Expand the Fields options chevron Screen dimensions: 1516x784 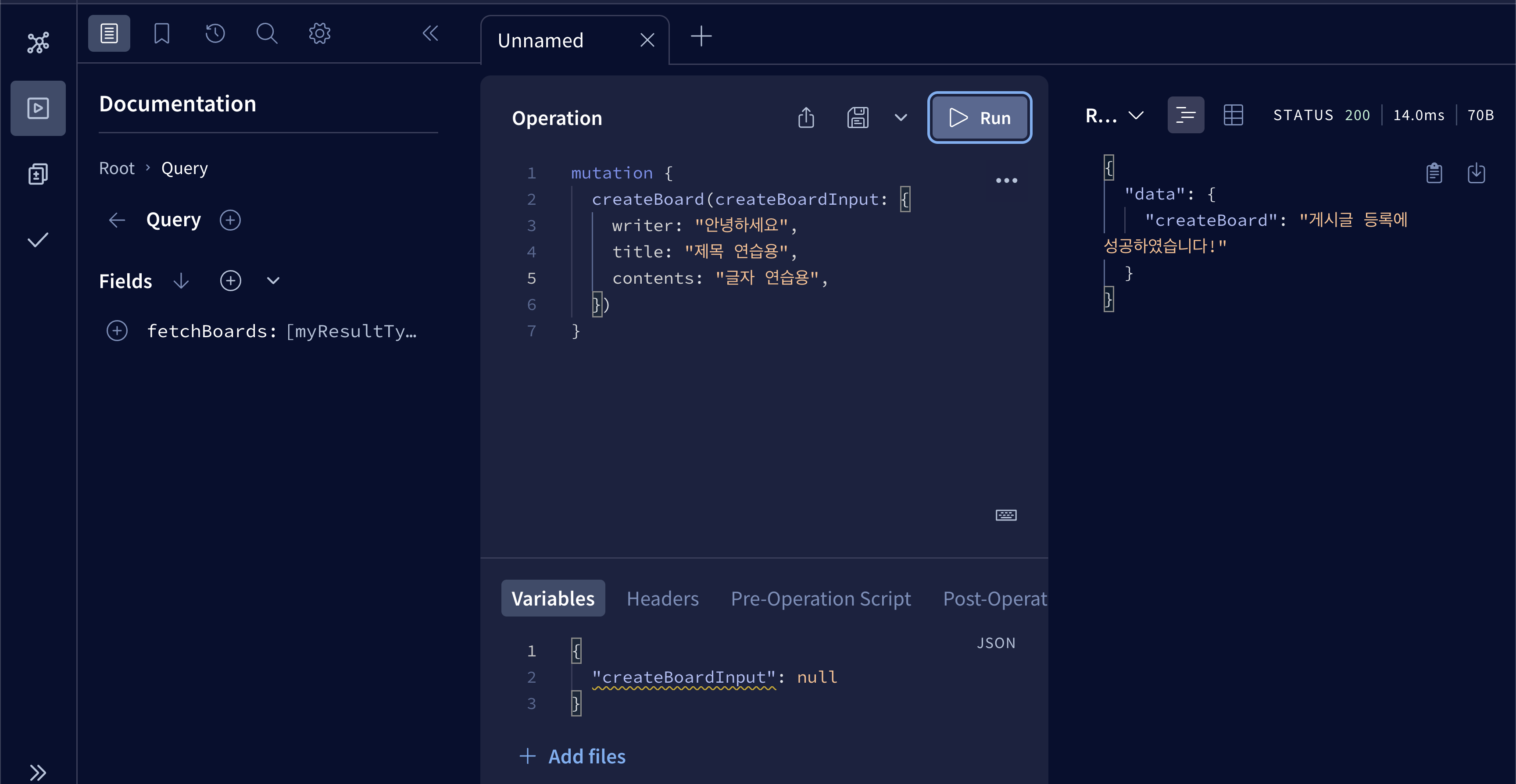273,281
